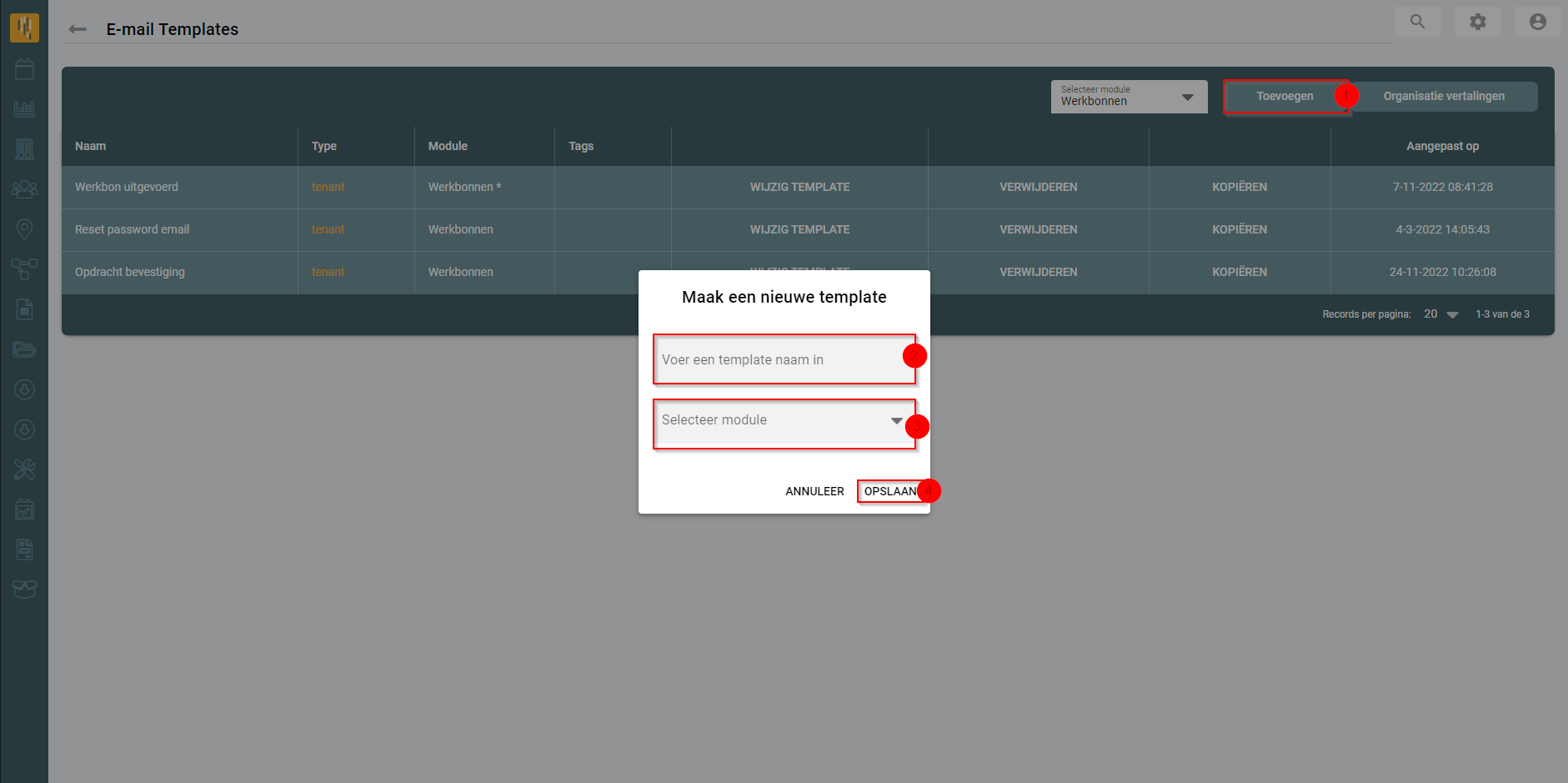Screen dimensions: 1568x783
Task: Open settings gear icon in header
Action: [x=1477, y=22]
